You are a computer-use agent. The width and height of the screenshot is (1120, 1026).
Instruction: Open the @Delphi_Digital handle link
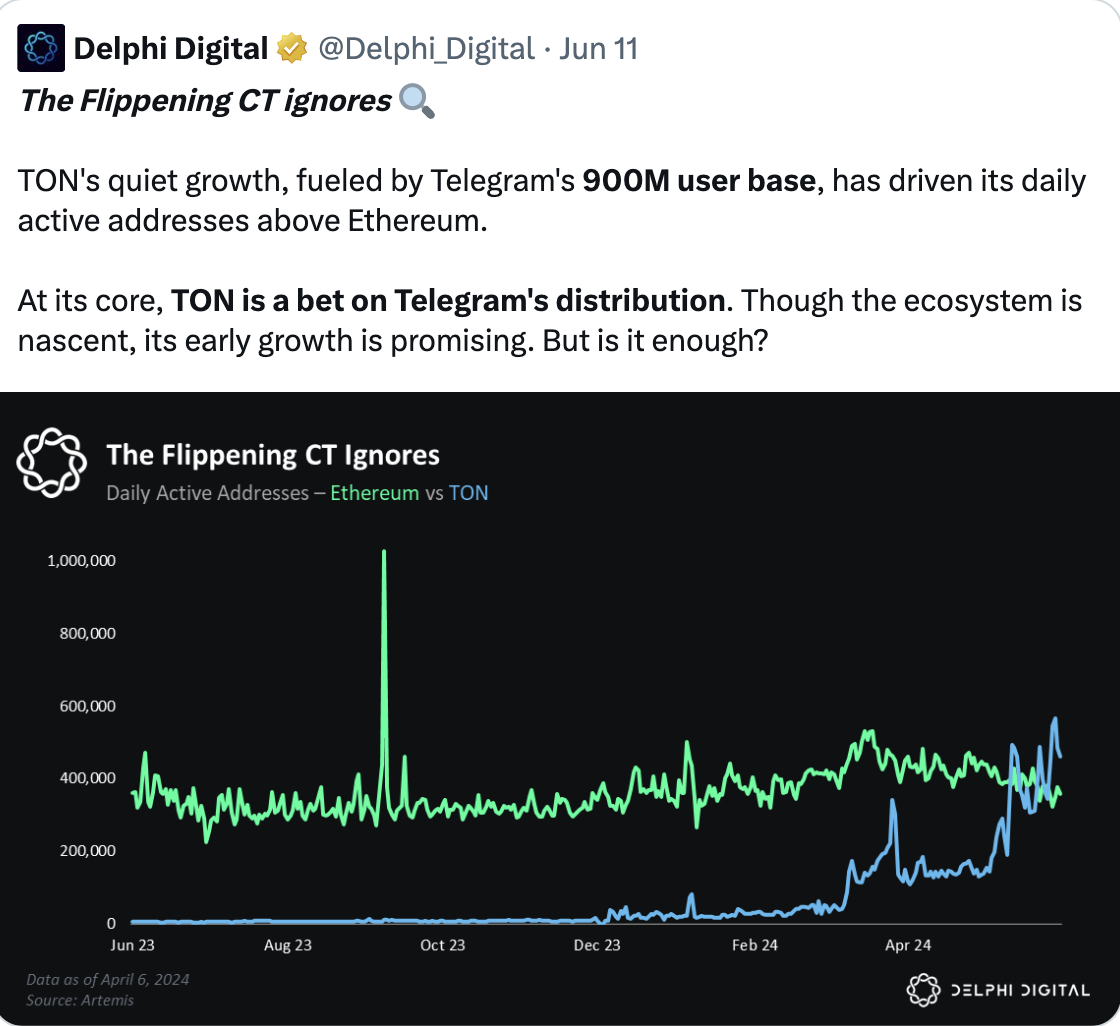tap(426, 49)
